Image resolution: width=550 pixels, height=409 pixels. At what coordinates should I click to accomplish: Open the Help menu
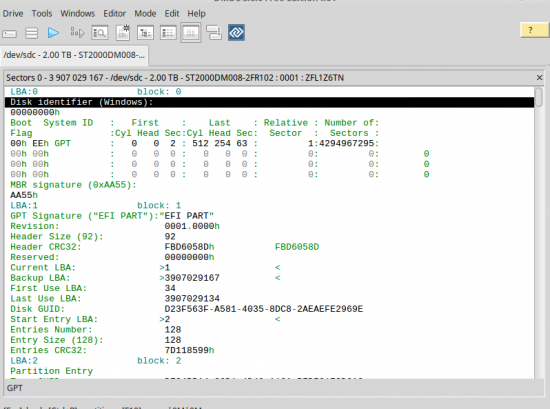click(x=196, y=14)
